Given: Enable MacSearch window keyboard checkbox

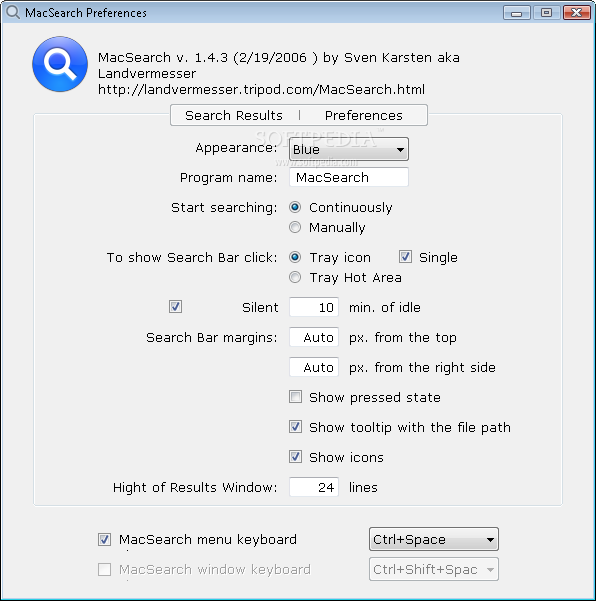Looking at the screenshot, I should [x=105, y=570].
